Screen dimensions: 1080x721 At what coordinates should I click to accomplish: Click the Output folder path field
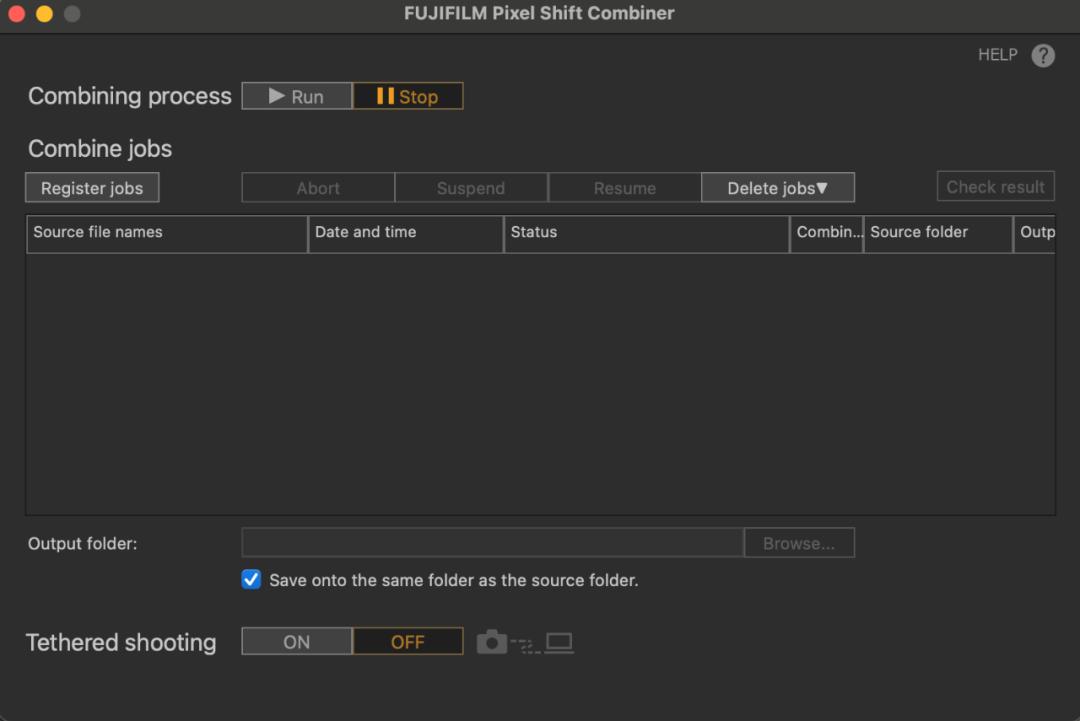(492, 543)
